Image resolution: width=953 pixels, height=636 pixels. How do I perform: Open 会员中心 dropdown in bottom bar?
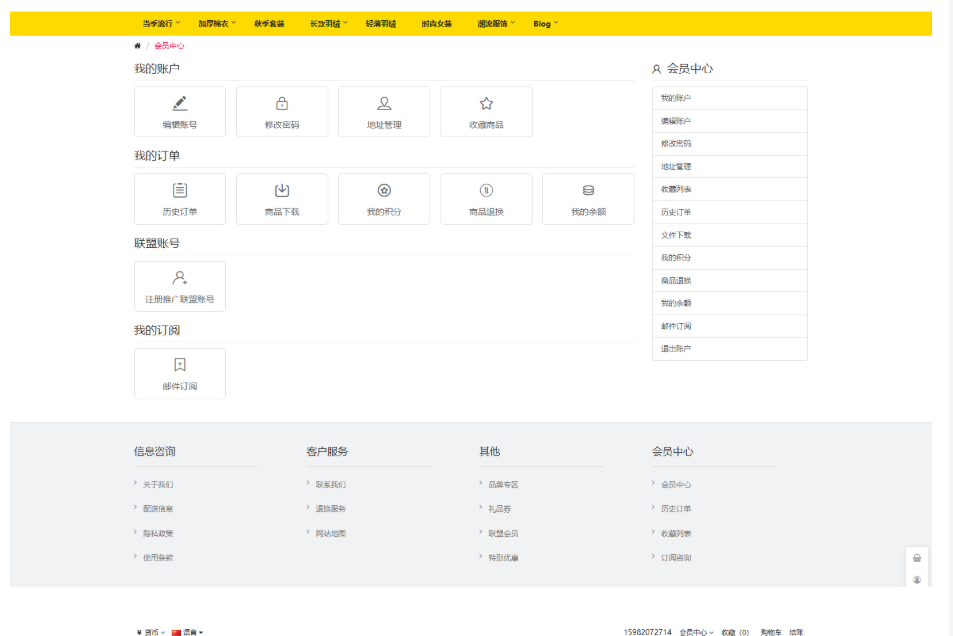pos(696,632)
